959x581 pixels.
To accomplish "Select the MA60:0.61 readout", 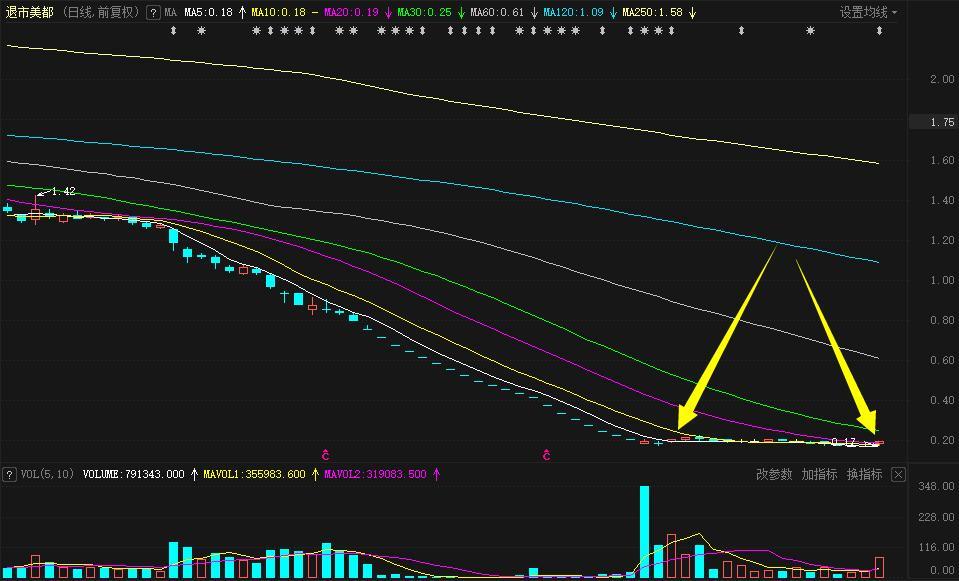I will click(x=497, y=12).
